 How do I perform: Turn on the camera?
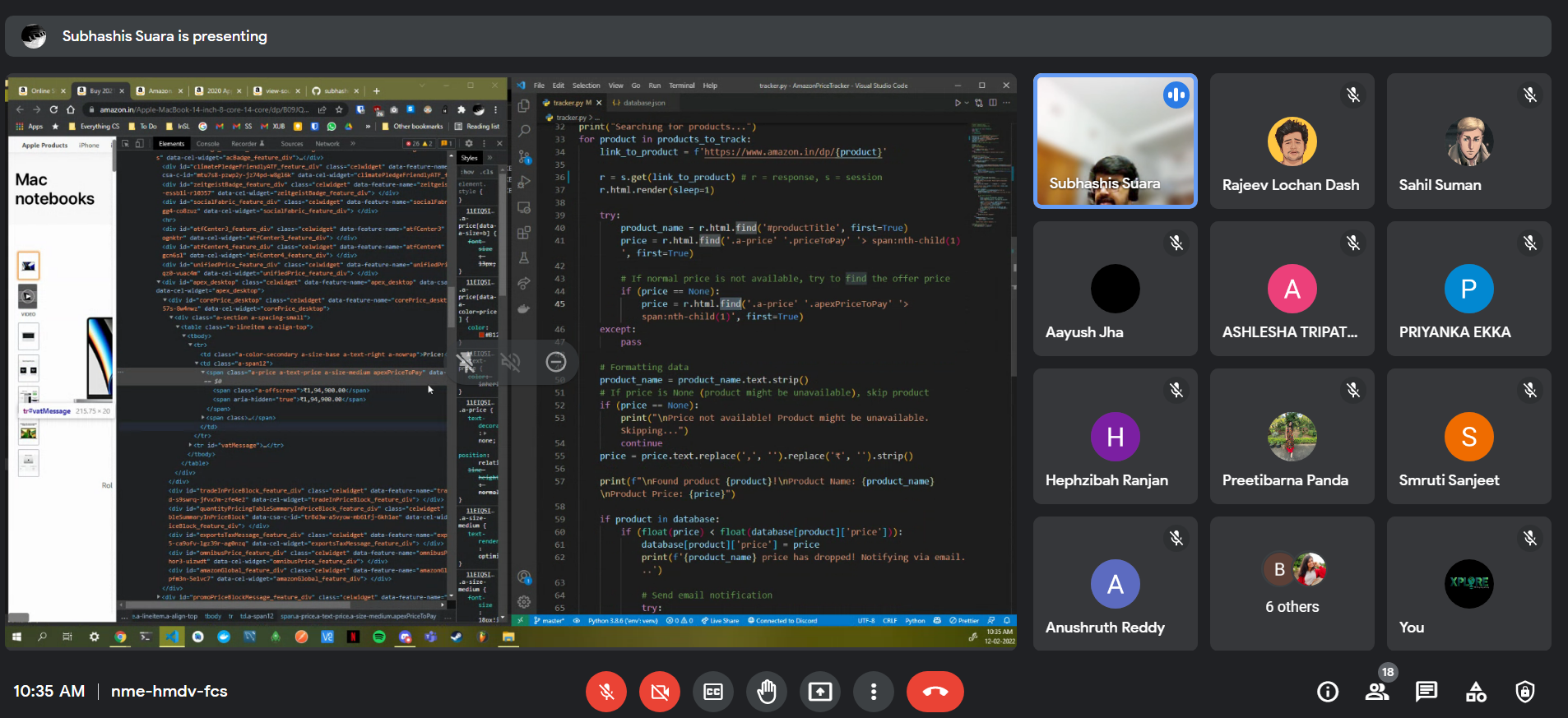[x=660, y=692]
